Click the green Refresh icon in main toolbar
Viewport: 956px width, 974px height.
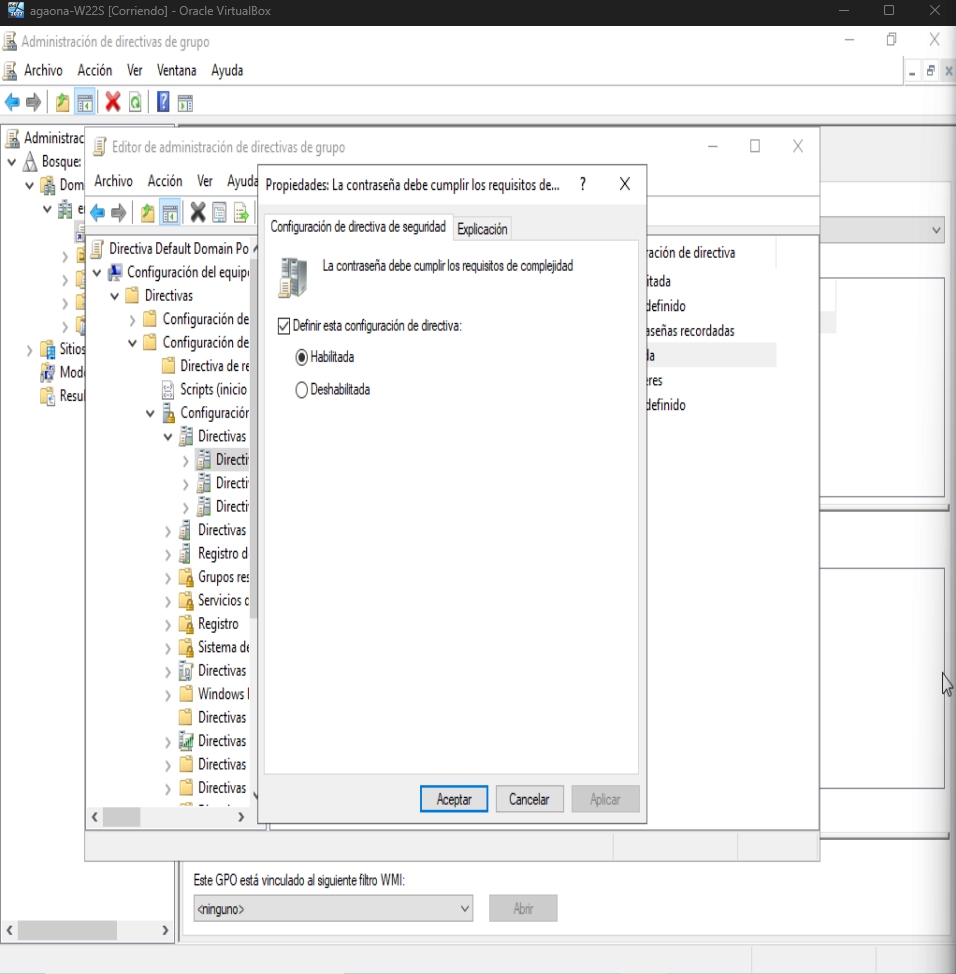click(135, 102)
